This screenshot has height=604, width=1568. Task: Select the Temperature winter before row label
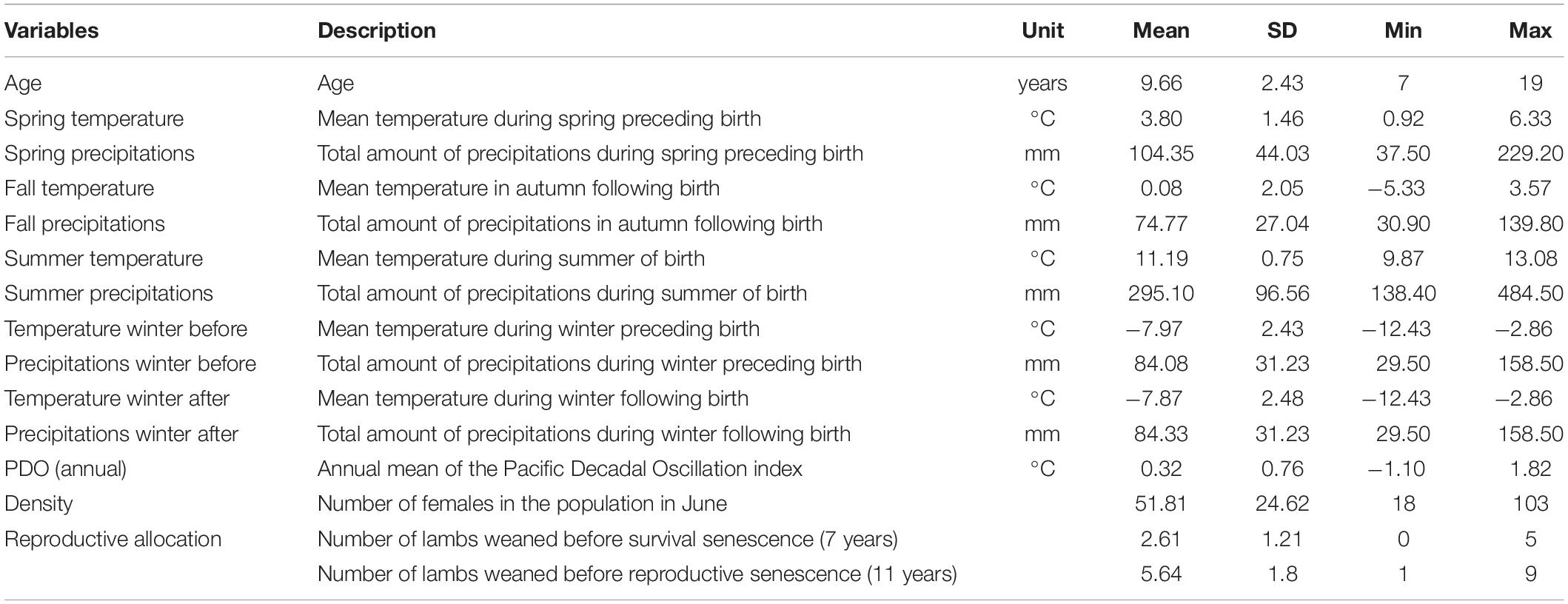coord(126,329)
